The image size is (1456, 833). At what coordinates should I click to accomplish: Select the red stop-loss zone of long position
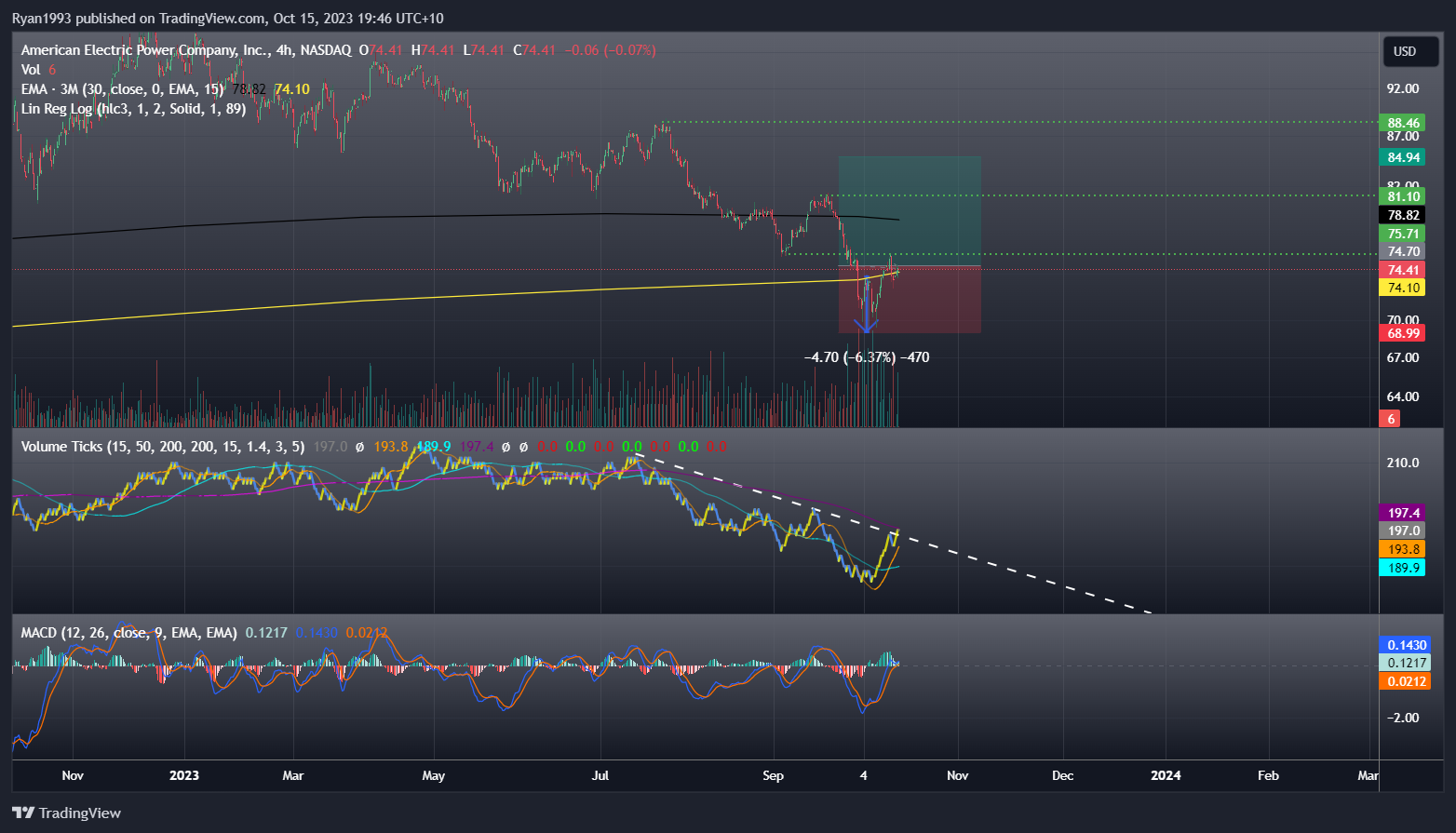(x=910, y=300)
